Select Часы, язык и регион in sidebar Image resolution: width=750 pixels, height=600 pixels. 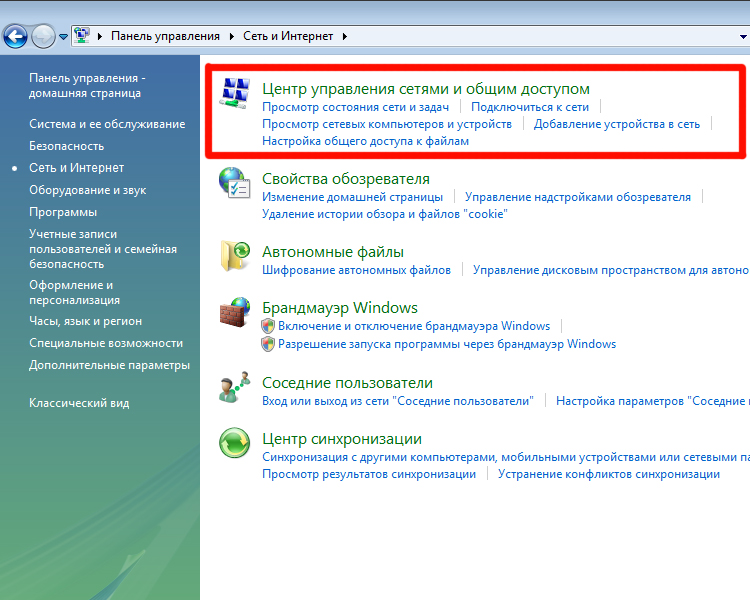point(86,321)
